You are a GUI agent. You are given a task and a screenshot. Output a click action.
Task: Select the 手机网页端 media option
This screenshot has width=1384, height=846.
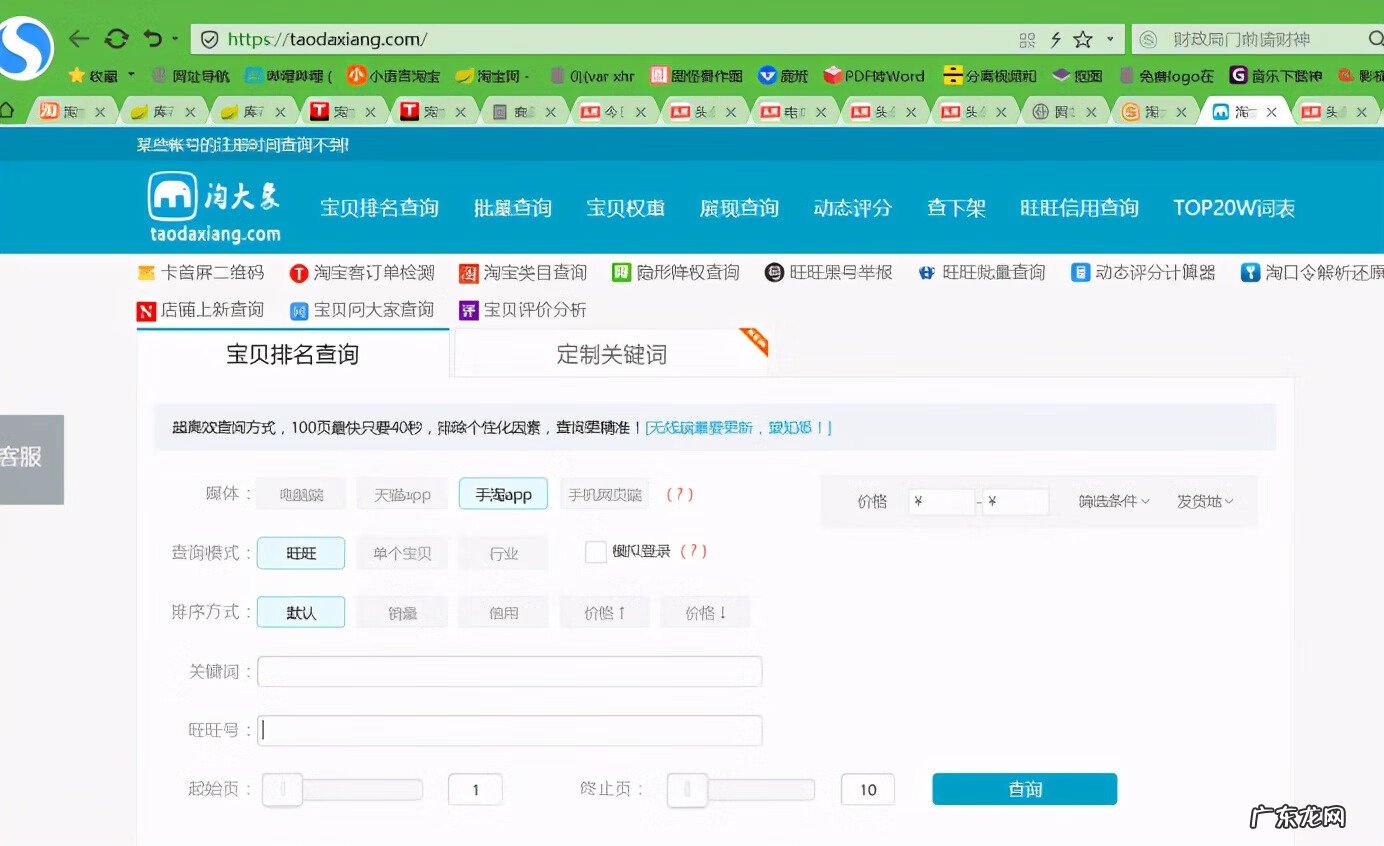coord(604,493)
